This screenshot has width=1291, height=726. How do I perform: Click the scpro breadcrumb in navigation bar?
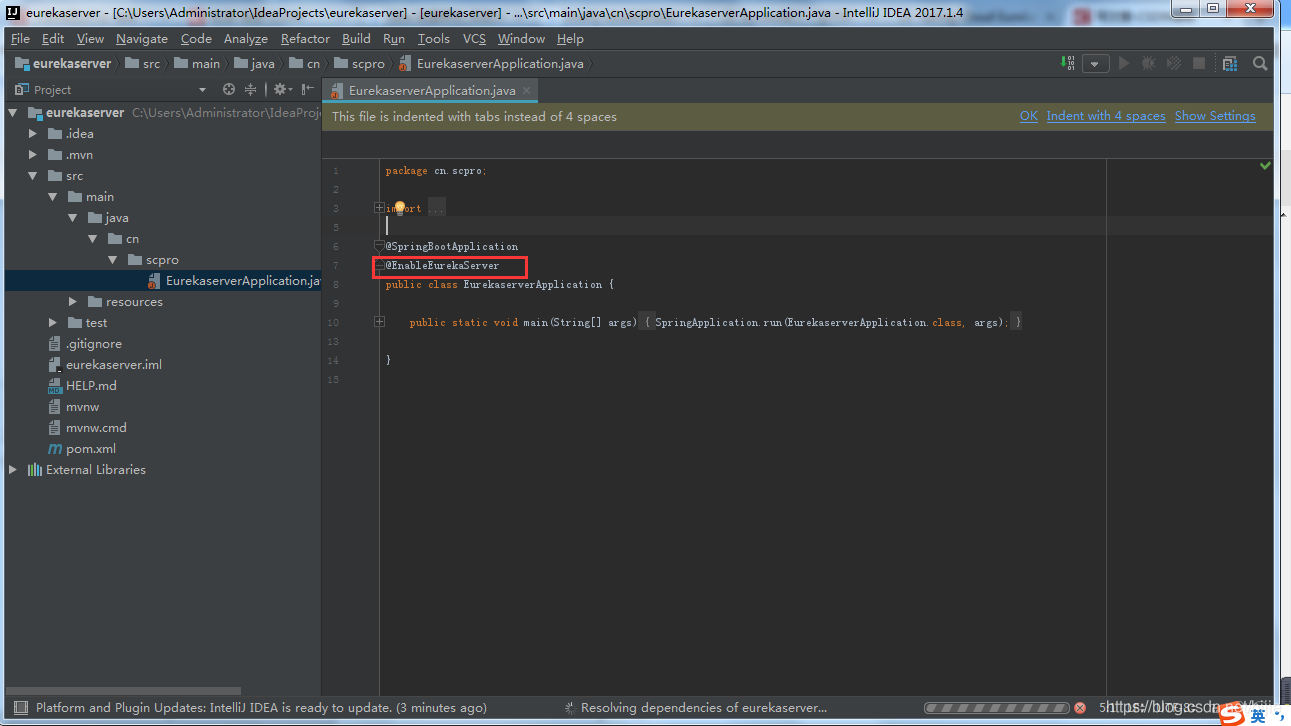(360, 63)
